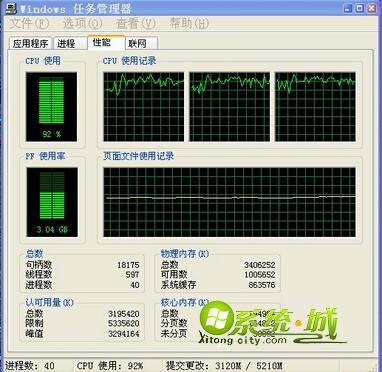Click the CPU 使用 92% gauge
The height and width of the screenshot is (372, 382).
tap(51, 107)
